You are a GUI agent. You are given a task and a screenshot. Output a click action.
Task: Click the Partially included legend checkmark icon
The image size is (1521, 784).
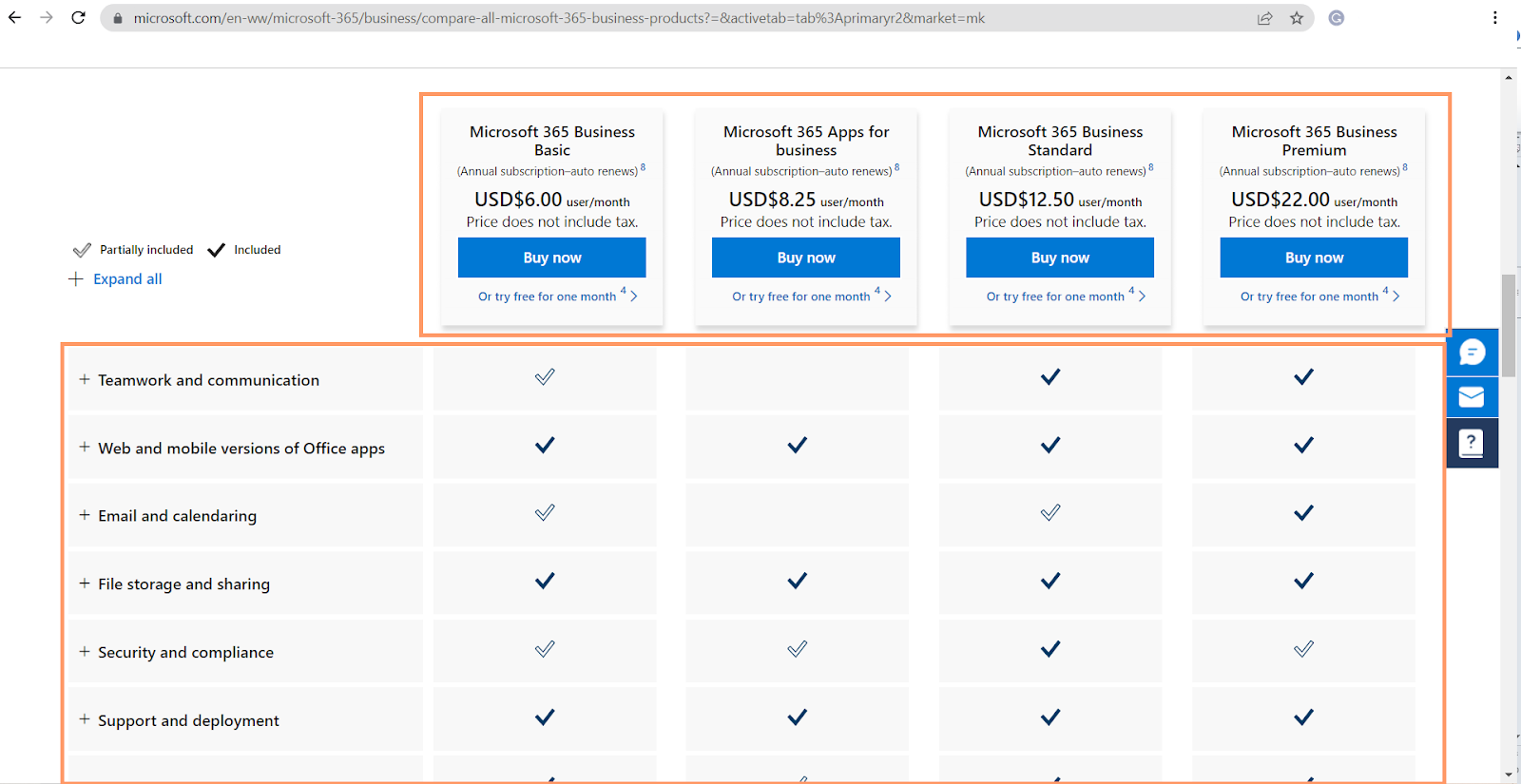[x=83, y=250]
